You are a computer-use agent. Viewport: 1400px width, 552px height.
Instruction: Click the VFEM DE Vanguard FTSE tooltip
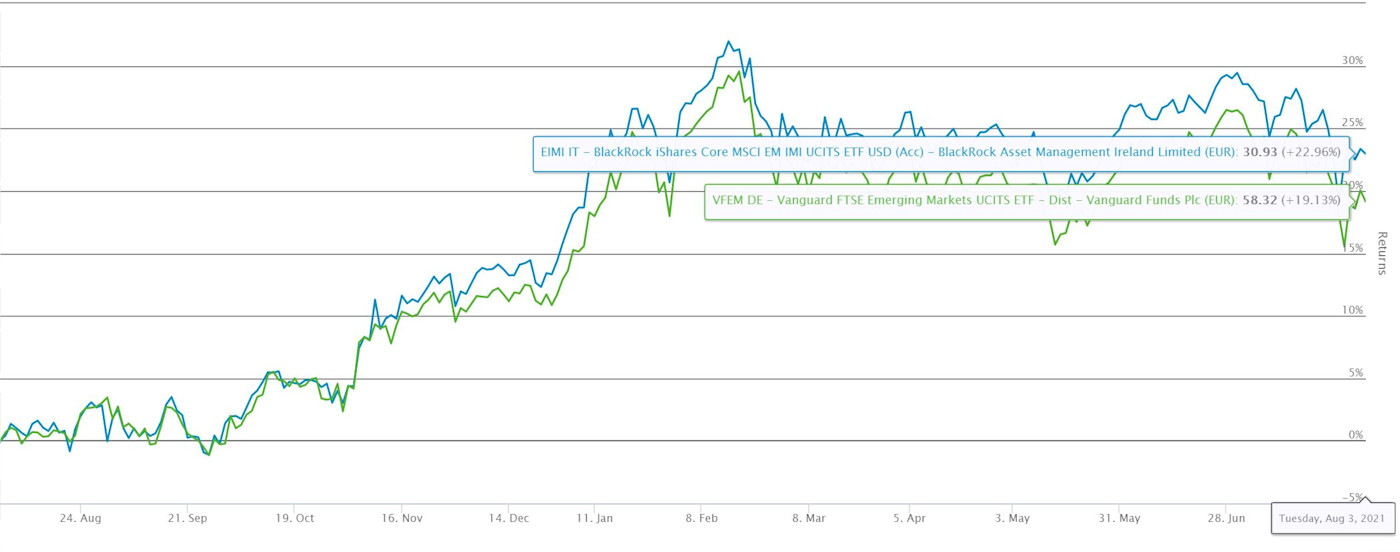click(x=1028, y=201)
